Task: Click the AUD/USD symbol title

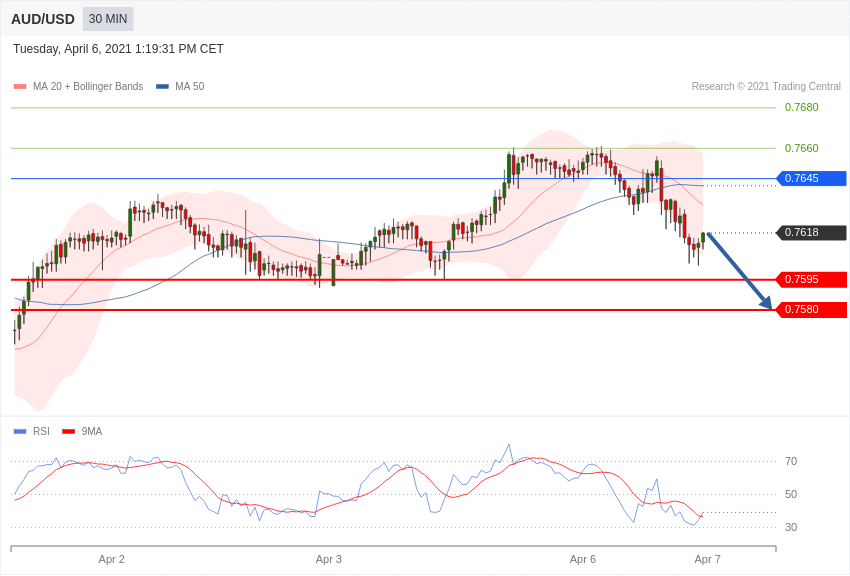Action: click(x=43, y=20)
